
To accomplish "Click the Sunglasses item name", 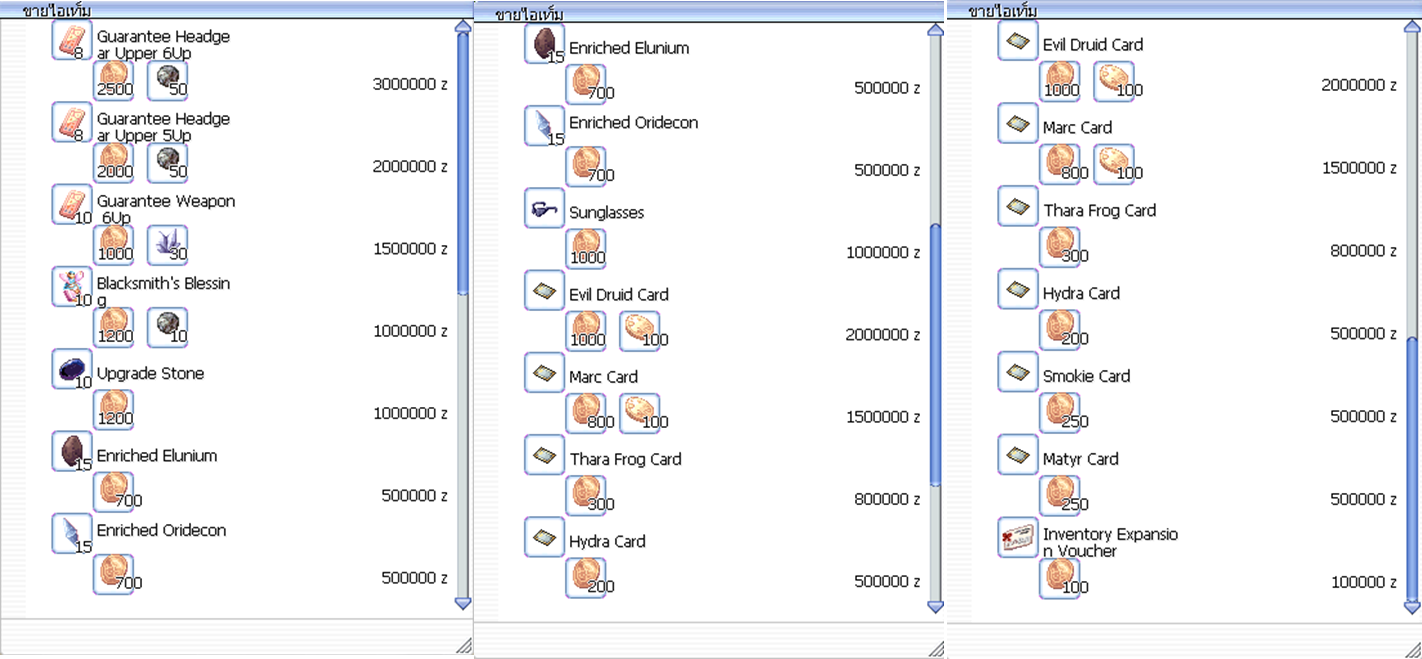I will pos(606,213).
